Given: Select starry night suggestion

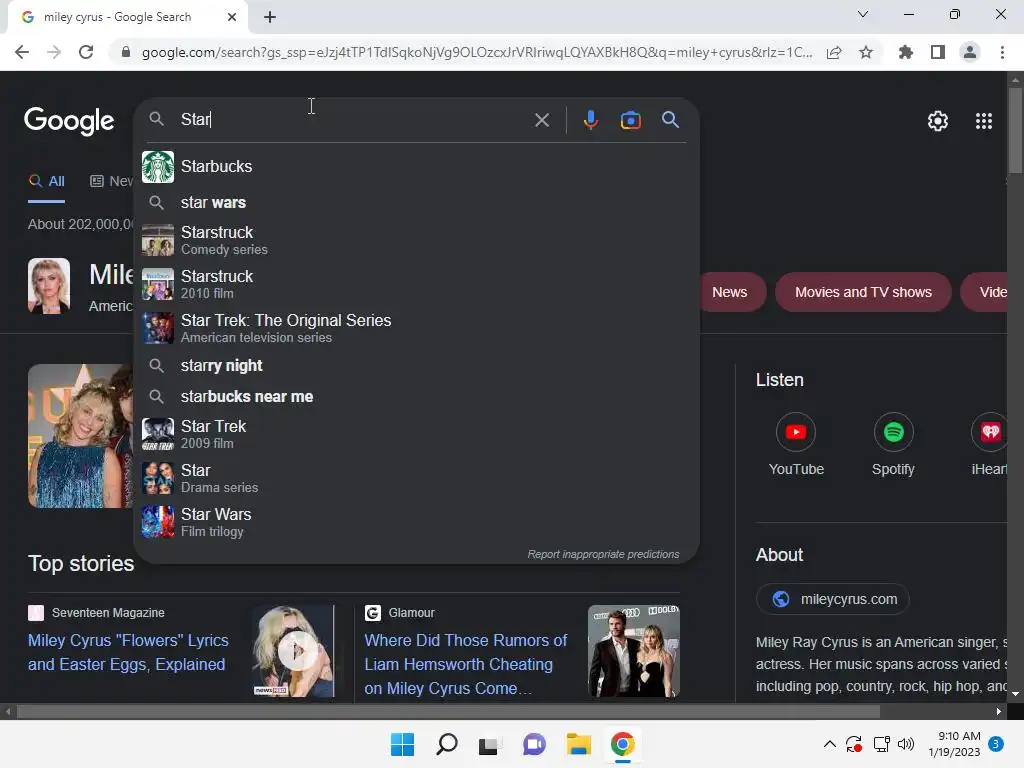Looking at the screenshot, I should click(416, 366).
